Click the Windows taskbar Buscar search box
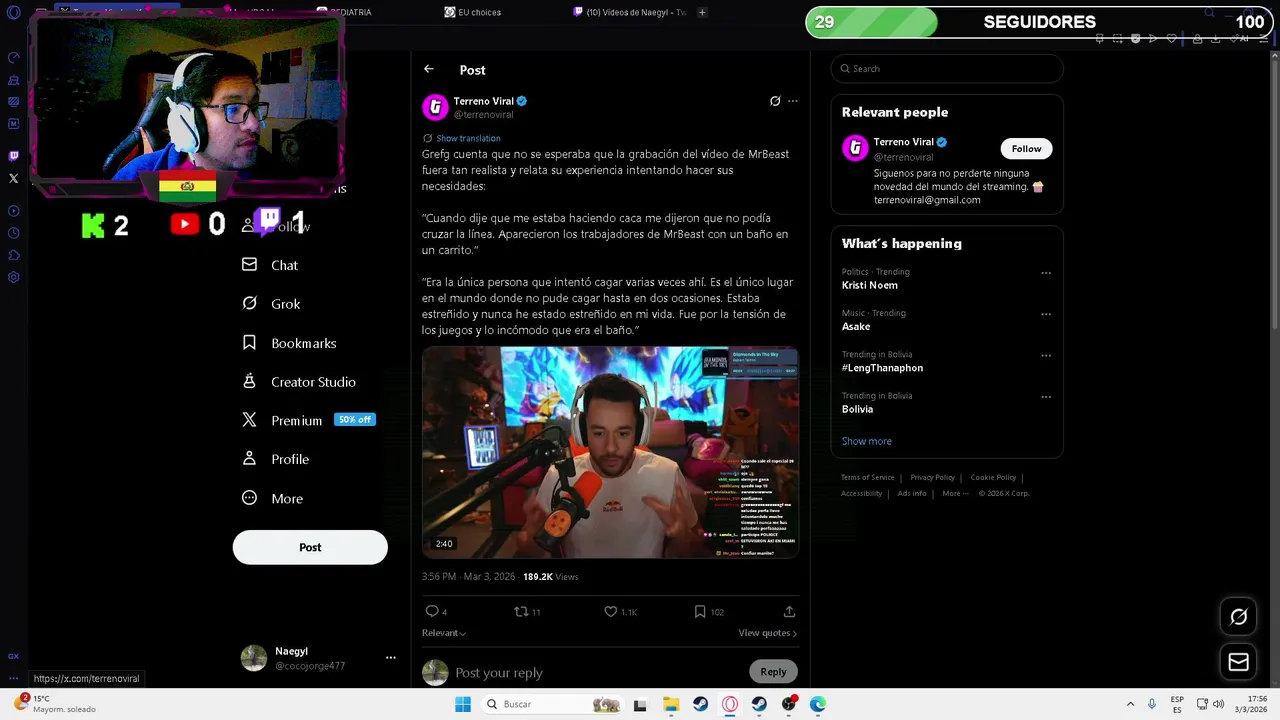 [x=554, y=704]
